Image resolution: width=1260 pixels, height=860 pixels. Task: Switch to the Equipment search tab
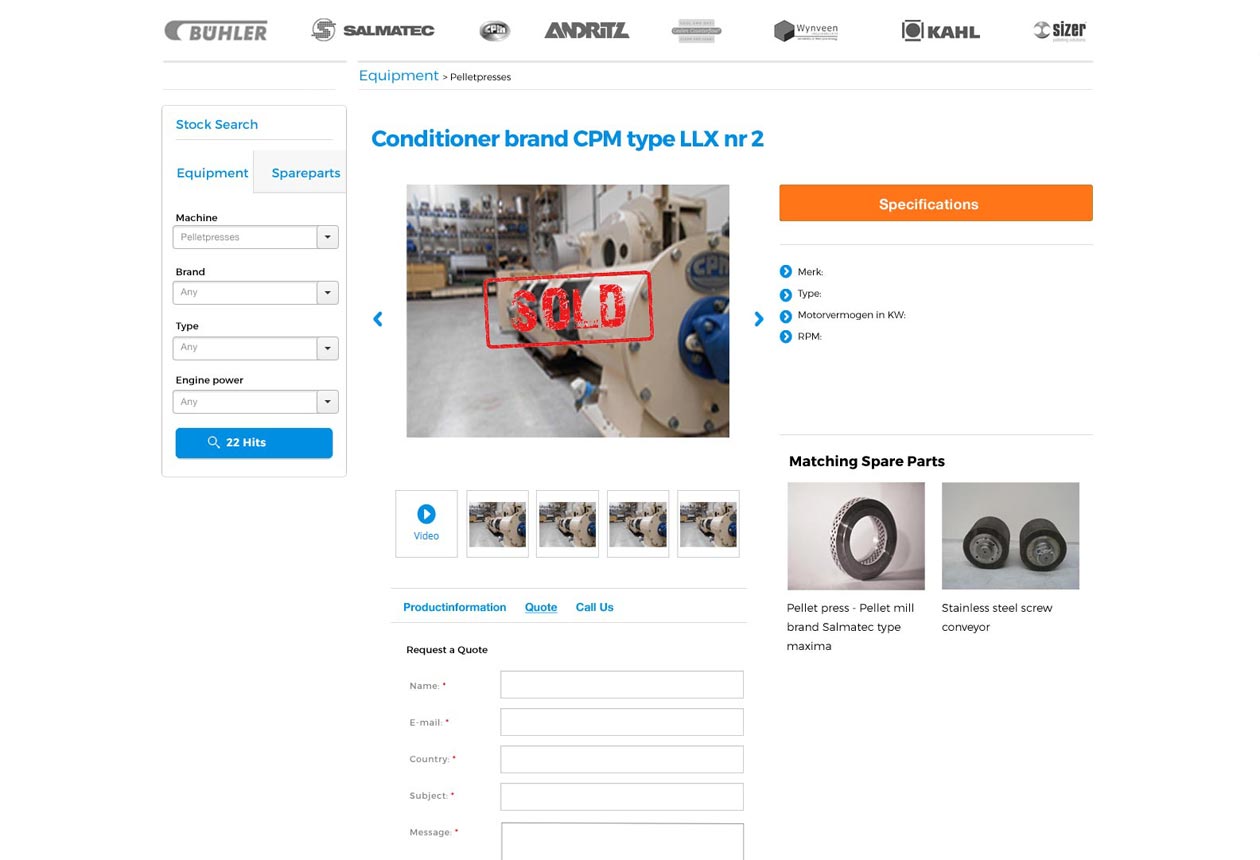(x=212, y=173)
